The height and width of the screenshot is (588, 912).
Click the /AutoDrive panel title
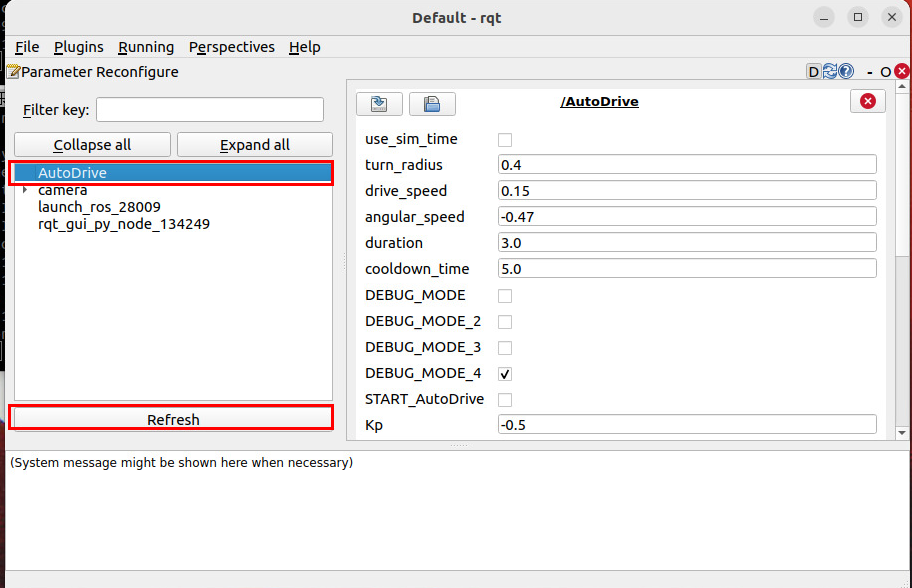click(600, 102)
